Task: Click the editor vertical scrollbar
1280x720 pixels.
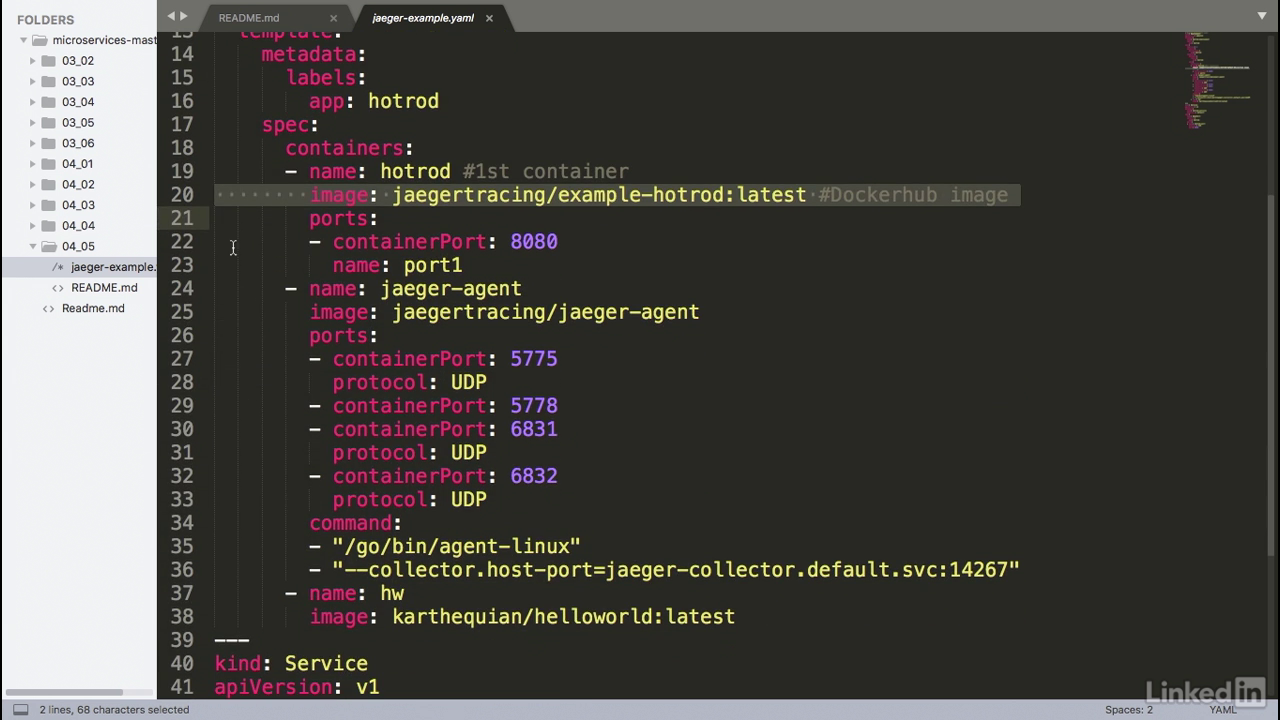Action: (1272, 375)
